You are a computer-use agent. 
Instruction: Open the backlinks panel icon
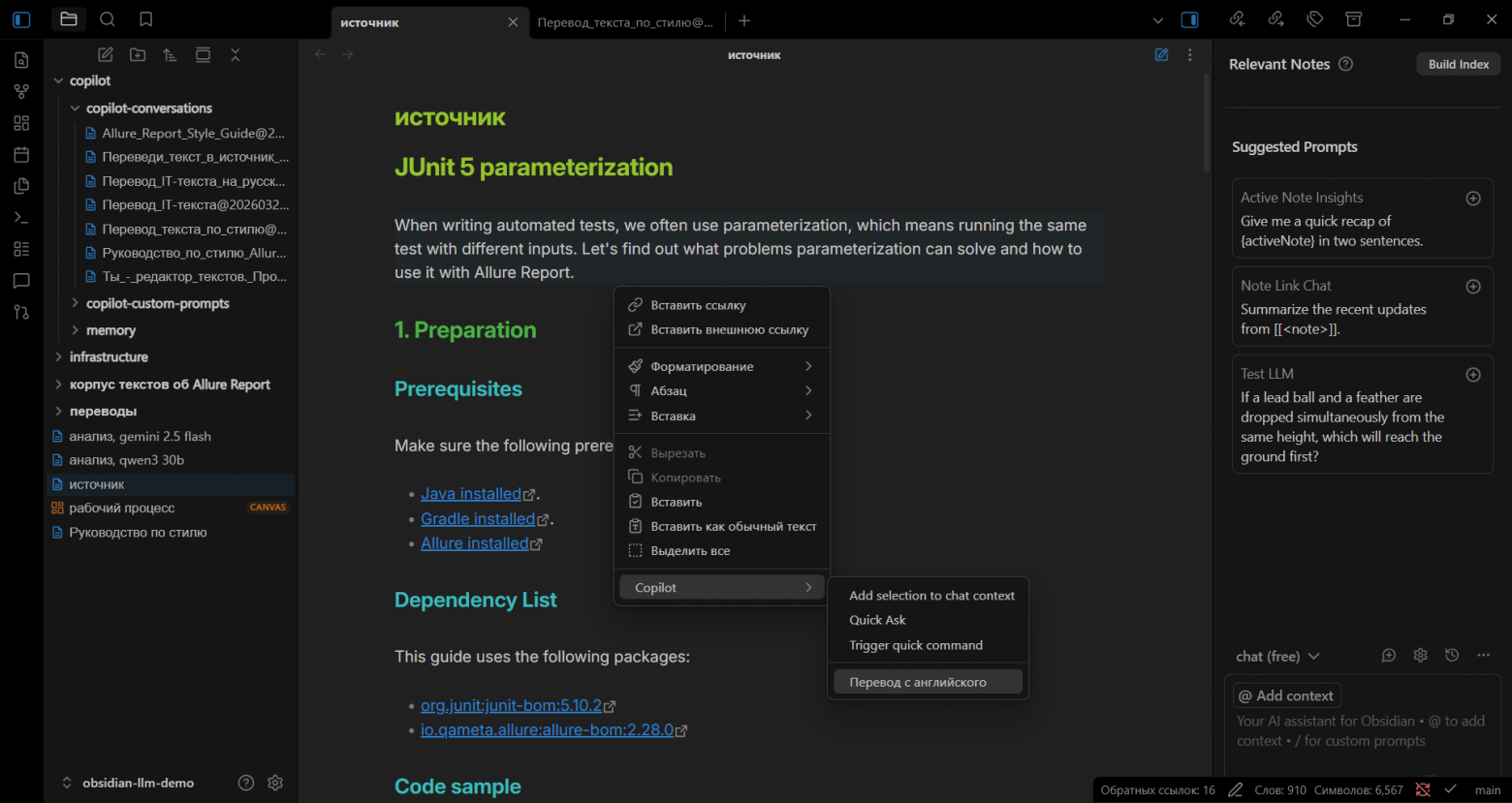tap(1237, 19)
